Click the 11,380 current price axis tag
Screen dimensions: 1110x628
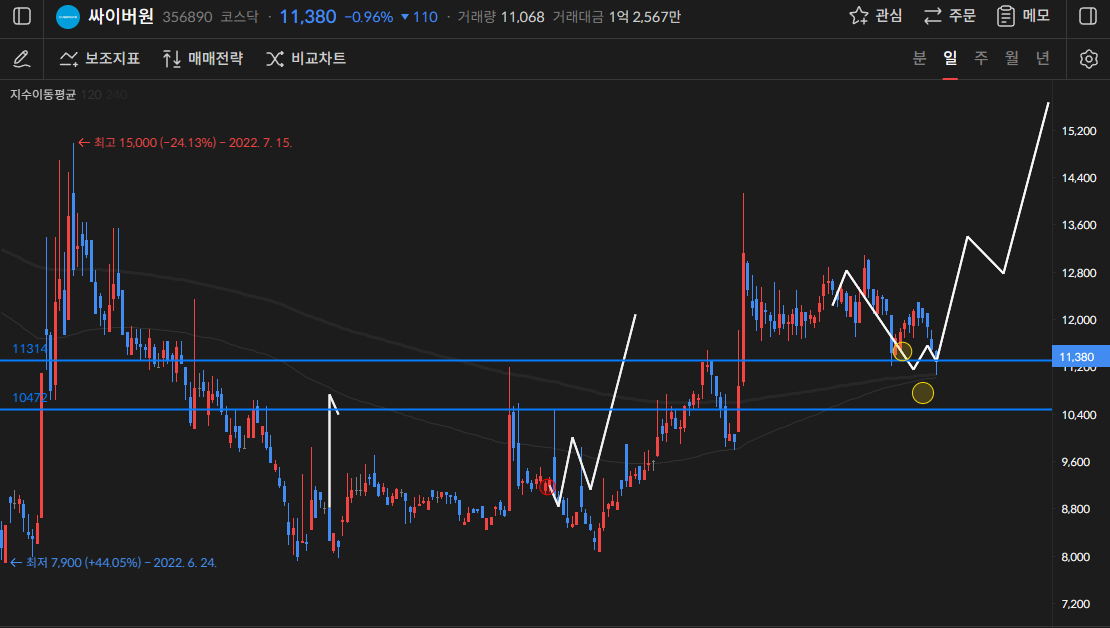[x=1076, y=357]
